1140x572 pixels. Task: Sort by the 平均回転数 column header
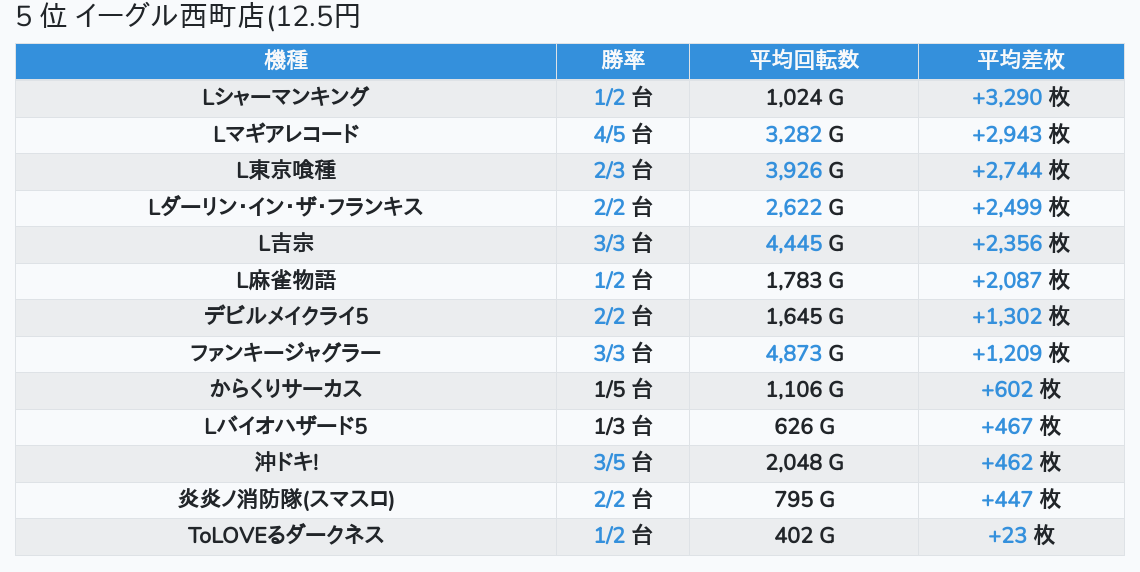(803, 60)
